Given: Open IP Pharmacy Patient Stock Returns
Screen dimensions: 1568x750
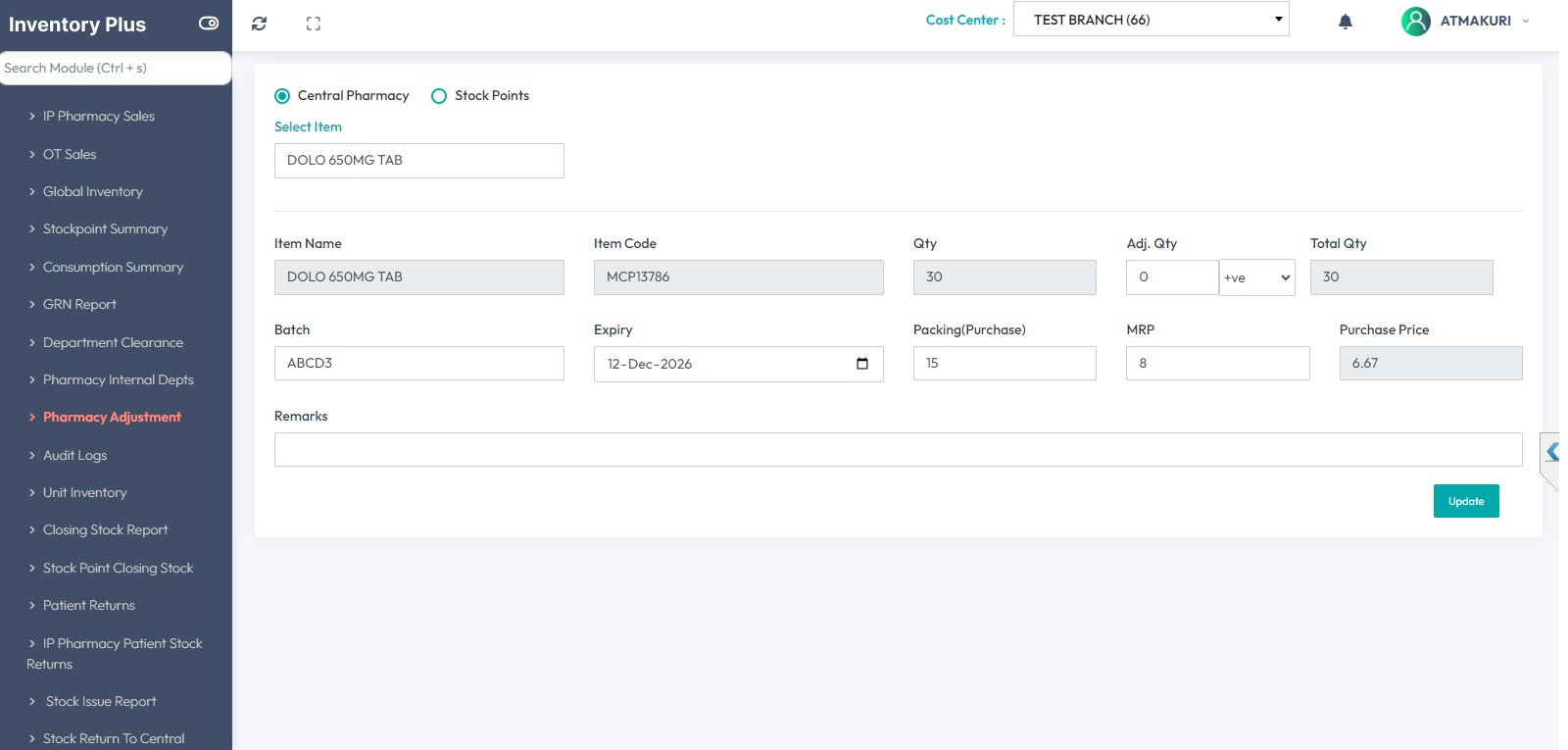Looking at the screenshot, I should [116, 653].
